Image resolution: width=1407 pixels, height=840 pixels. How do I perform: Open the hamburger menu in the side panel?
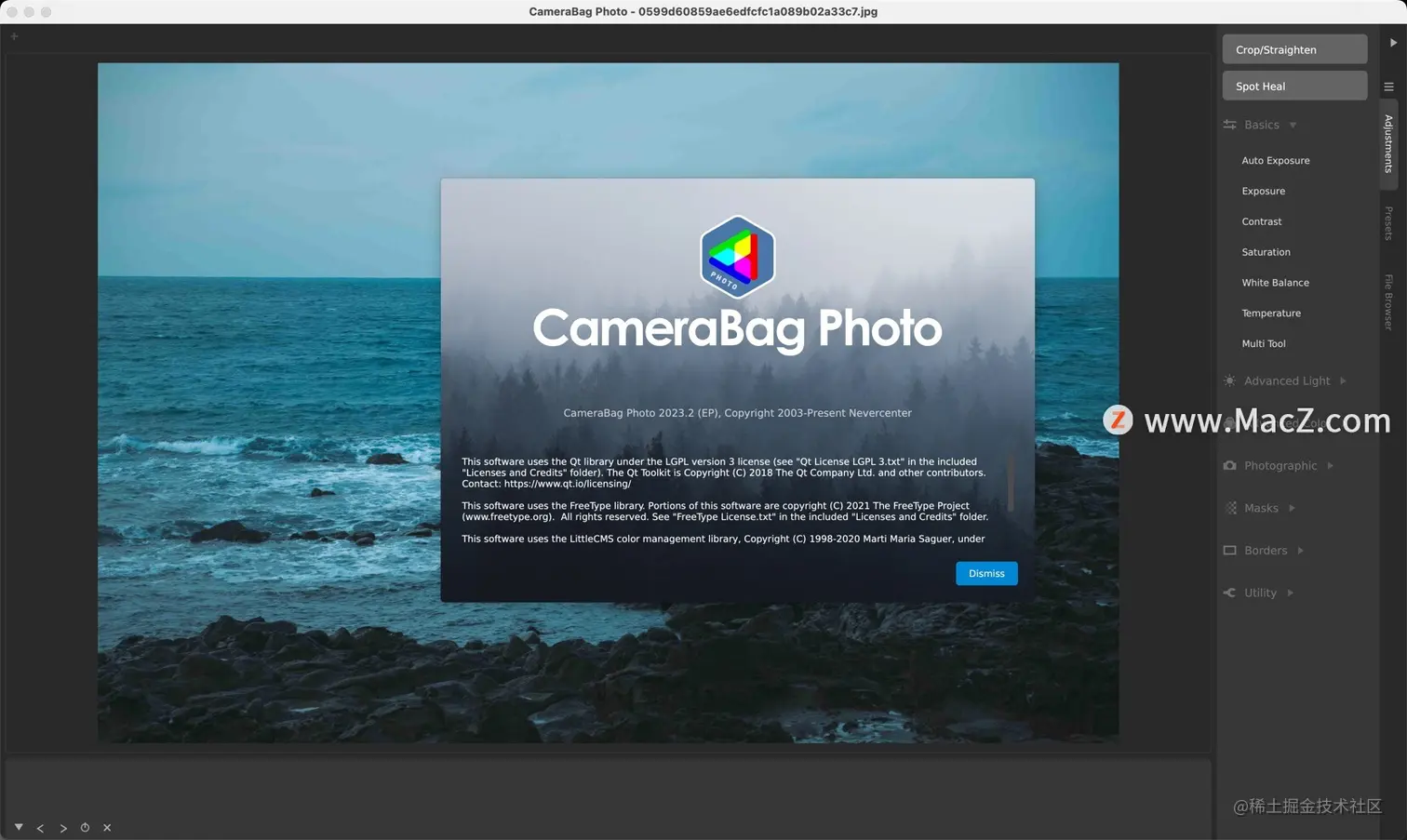[x=1388, y=87]
